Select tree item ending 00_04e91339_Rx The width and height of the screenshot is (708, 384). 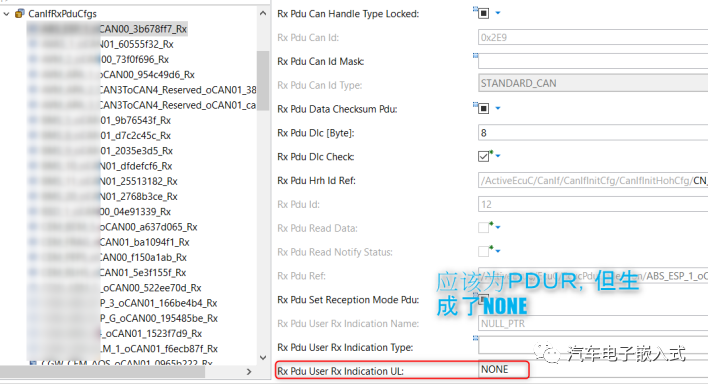pos(99,212)
